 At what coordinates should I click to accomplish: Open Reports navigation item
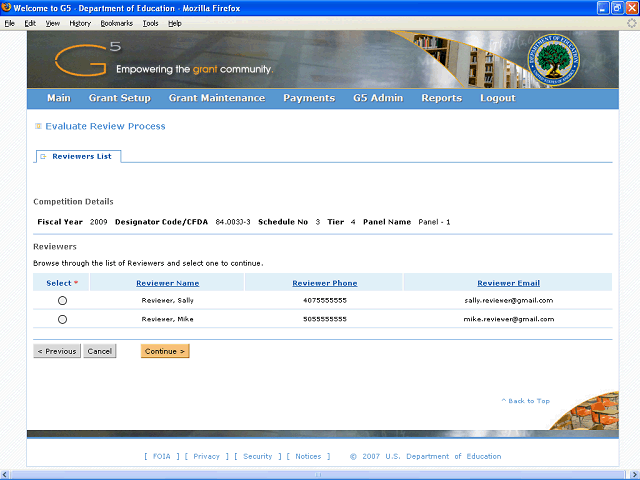[x=442, y=98]
